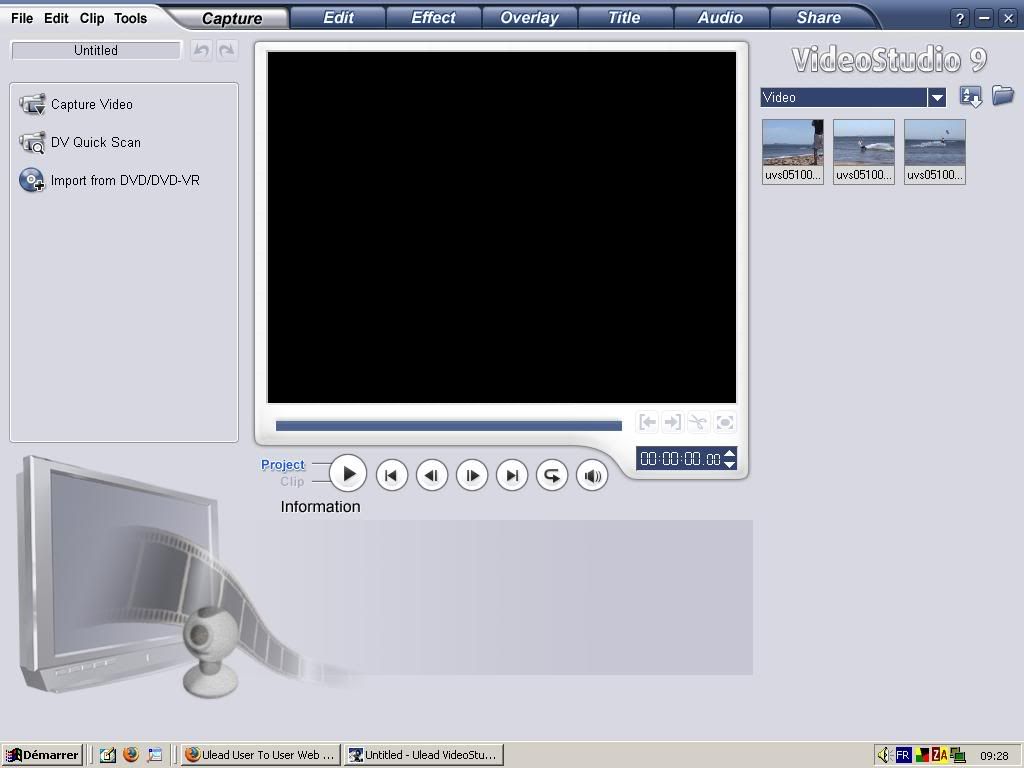This screenshot has height=768, width=1024.
Task: Sort library clips with the A-Z icon
Action: 970,97
